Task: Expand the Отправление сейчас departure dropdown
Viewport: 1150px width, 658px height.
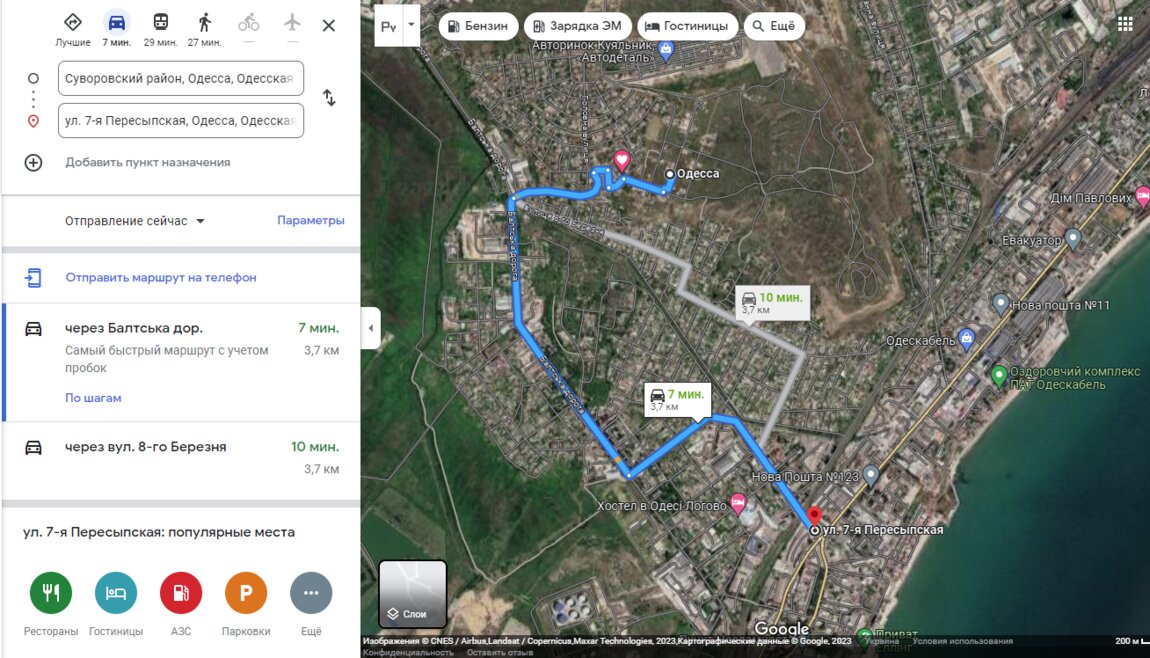Action: pos(134,221)
